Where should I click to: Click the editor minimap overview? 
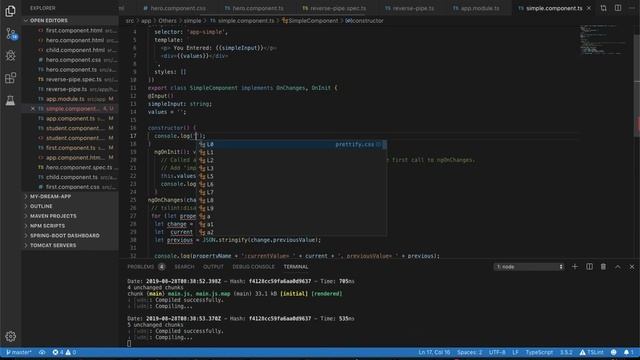(x=604, y=40)
